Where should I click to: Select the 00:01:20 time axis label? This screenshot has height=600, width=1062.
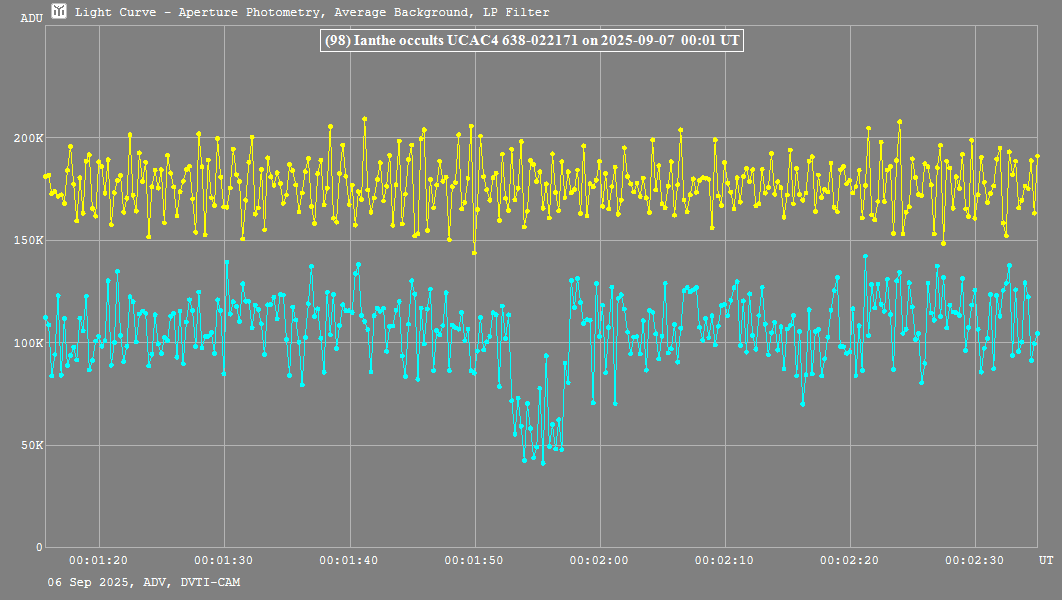[98, 562]
